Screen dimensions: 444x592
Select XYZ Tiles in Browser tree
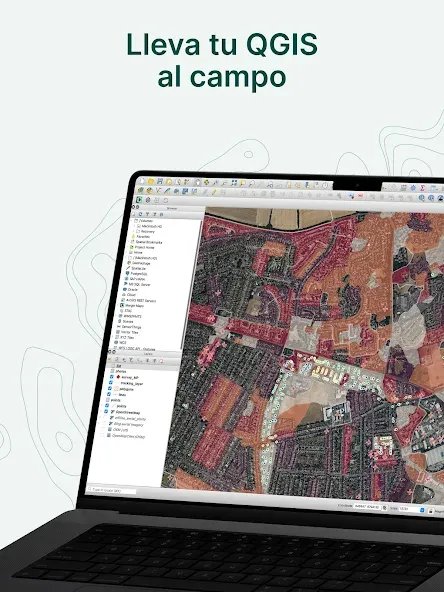click(x=127, y=338)
